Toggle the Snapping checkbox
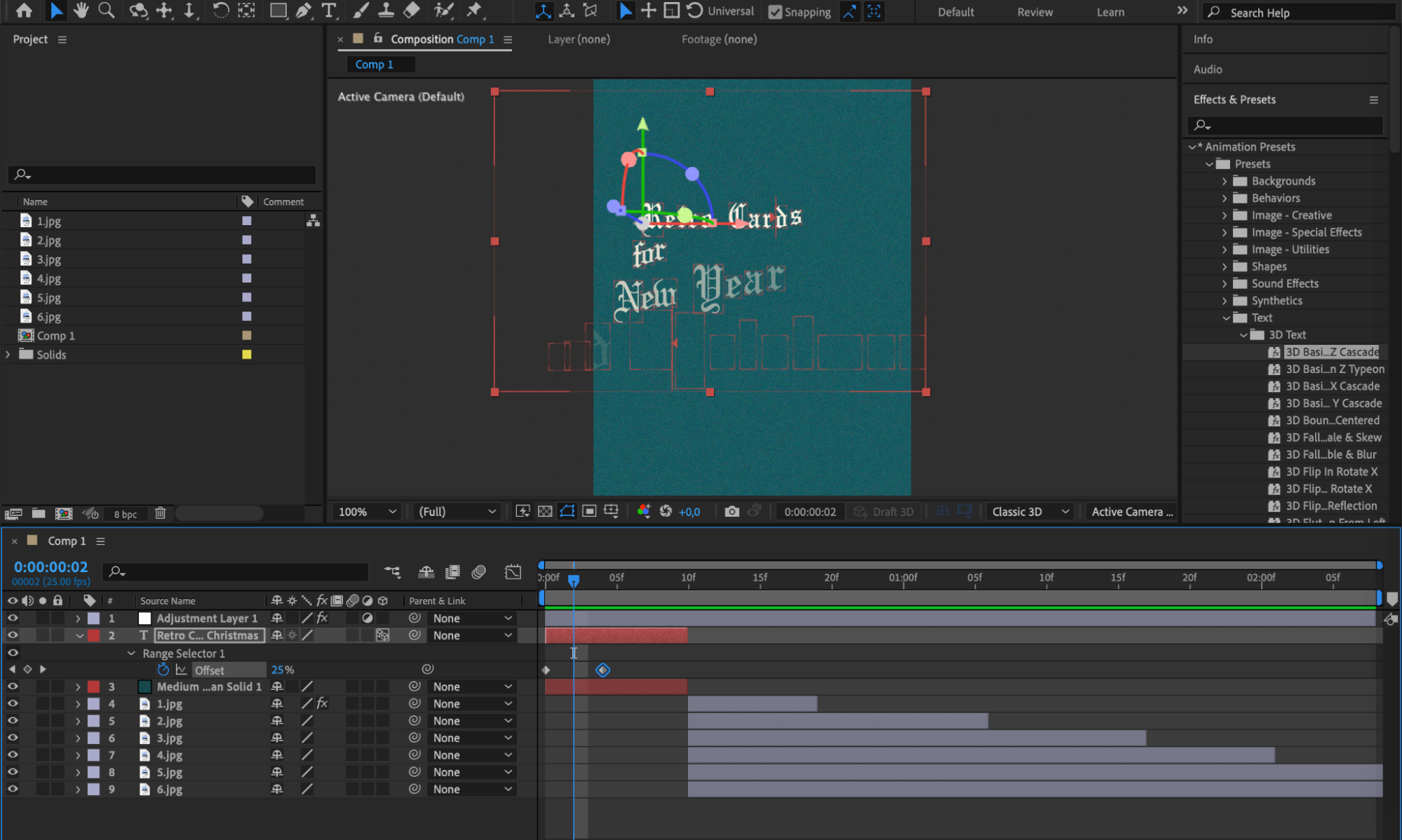 (x=775, y=12)
